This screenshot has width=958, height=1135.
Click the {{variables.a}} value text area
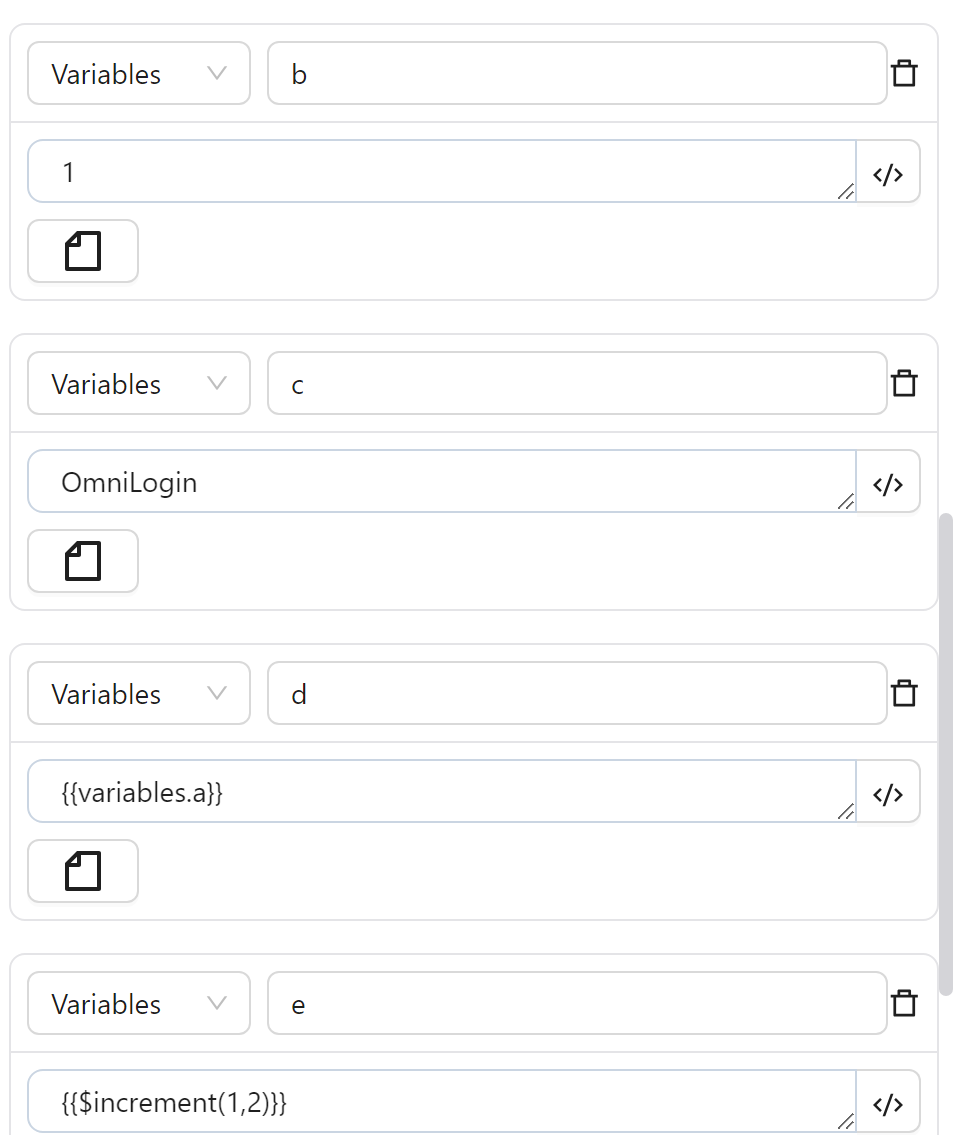441,792
